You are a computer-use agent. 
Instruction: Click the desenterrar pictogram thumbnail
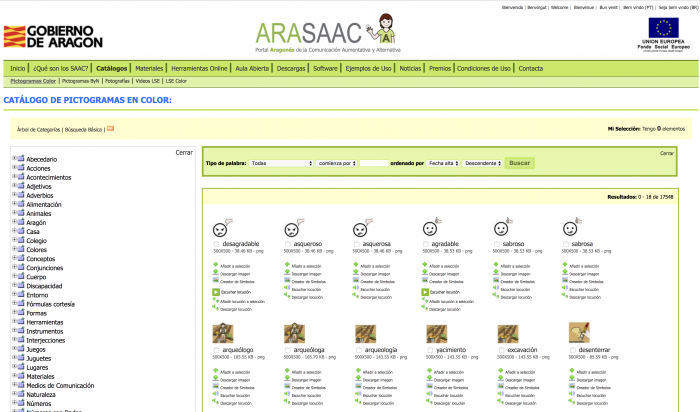pyautogui.click(x=578, y=333)
